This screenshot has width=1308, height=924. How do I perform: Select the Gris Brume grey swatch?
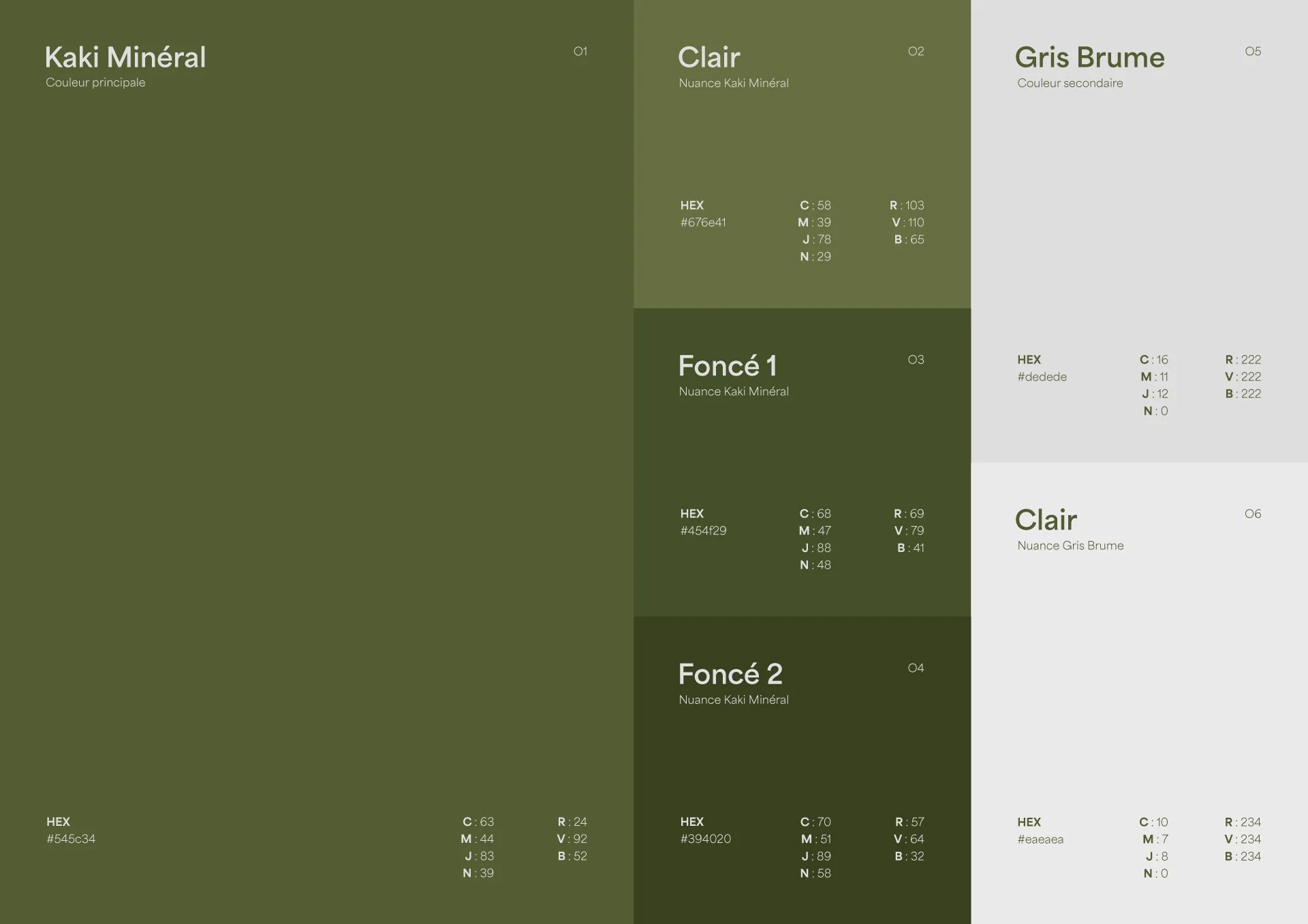pos(1139,225)
